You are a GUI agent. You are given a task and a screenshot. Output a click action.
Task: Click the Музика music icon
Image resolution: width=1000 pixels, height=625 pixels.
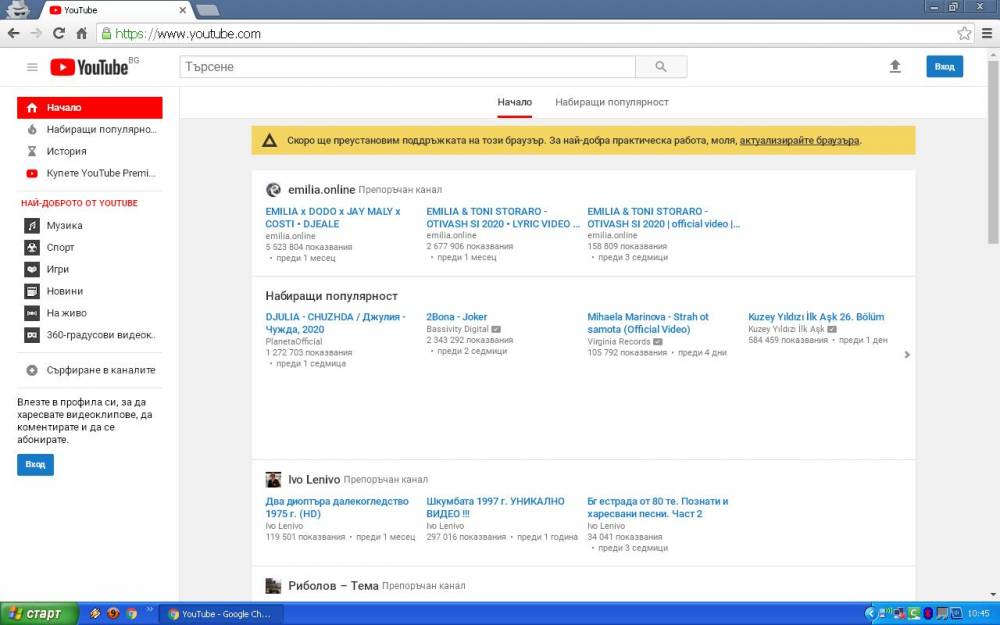tap(32, 225)
